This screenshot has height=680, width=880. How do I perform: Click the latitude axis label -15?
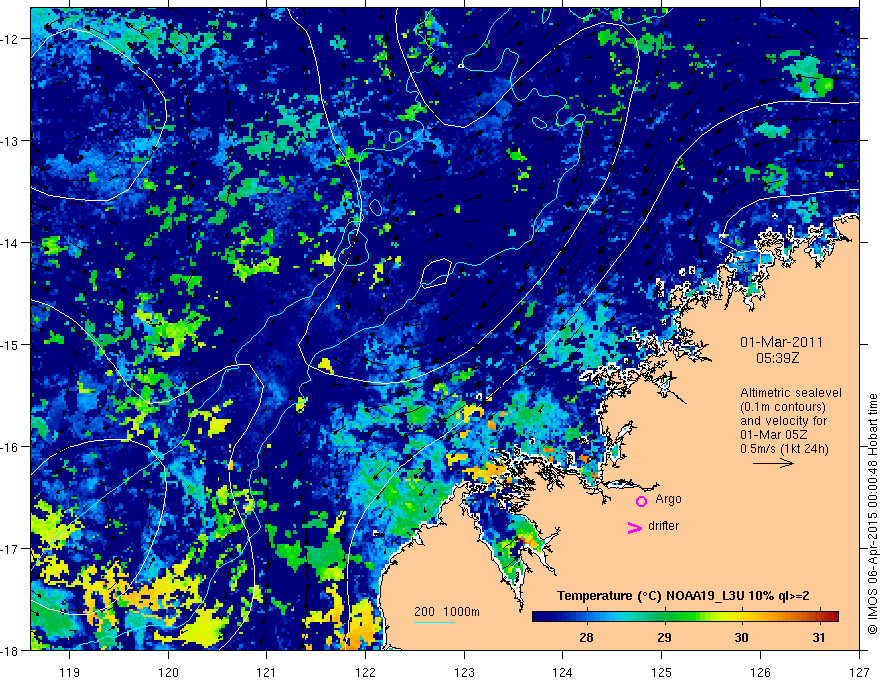coord(9,344)
